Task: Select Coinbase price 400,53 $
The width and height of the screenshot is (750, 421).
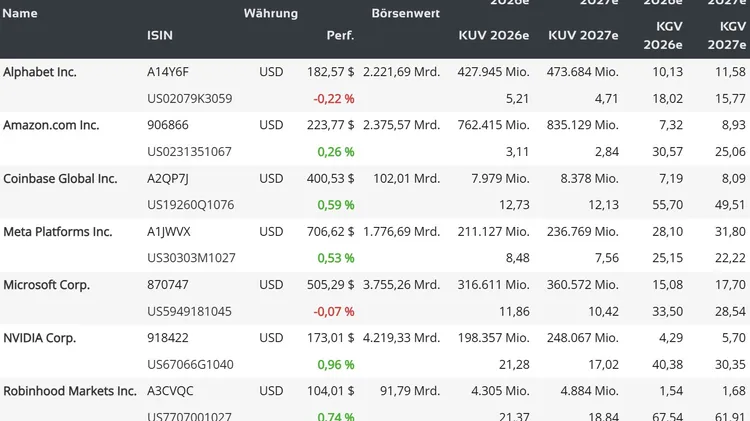Action: [331, 178]
